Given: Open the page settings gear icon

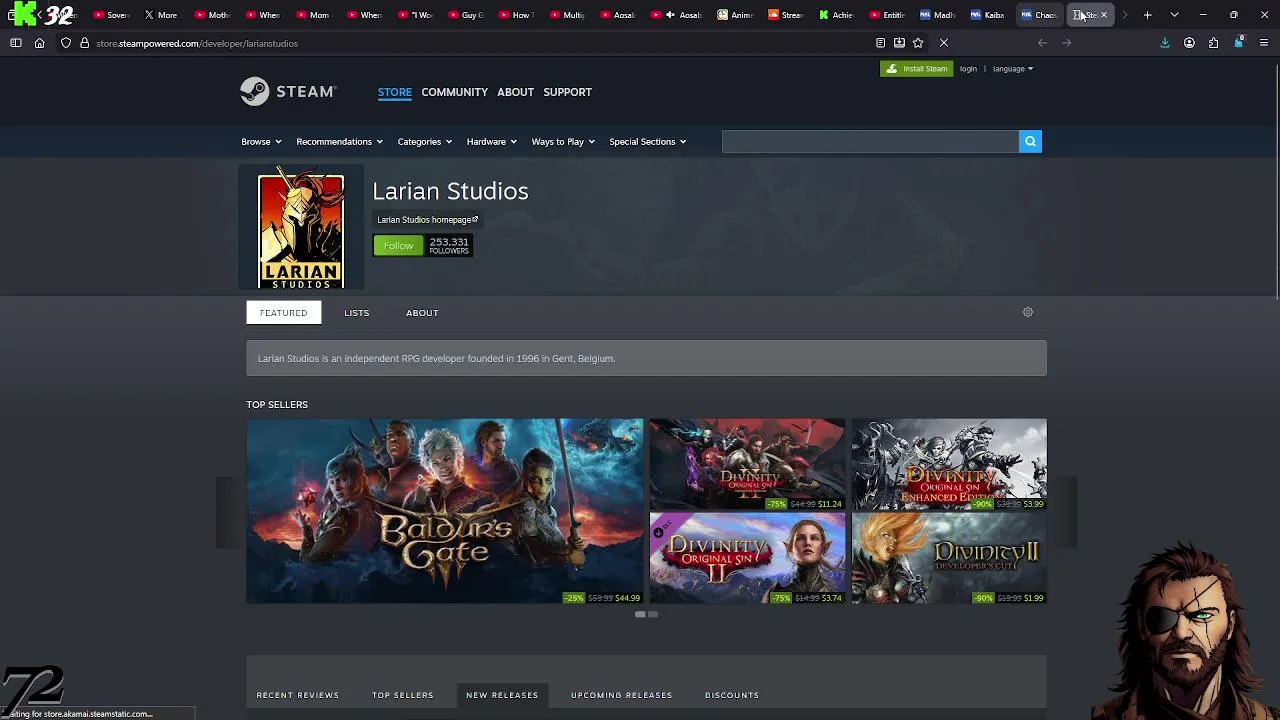Looking at the screenshot, I should [1027, 312].
